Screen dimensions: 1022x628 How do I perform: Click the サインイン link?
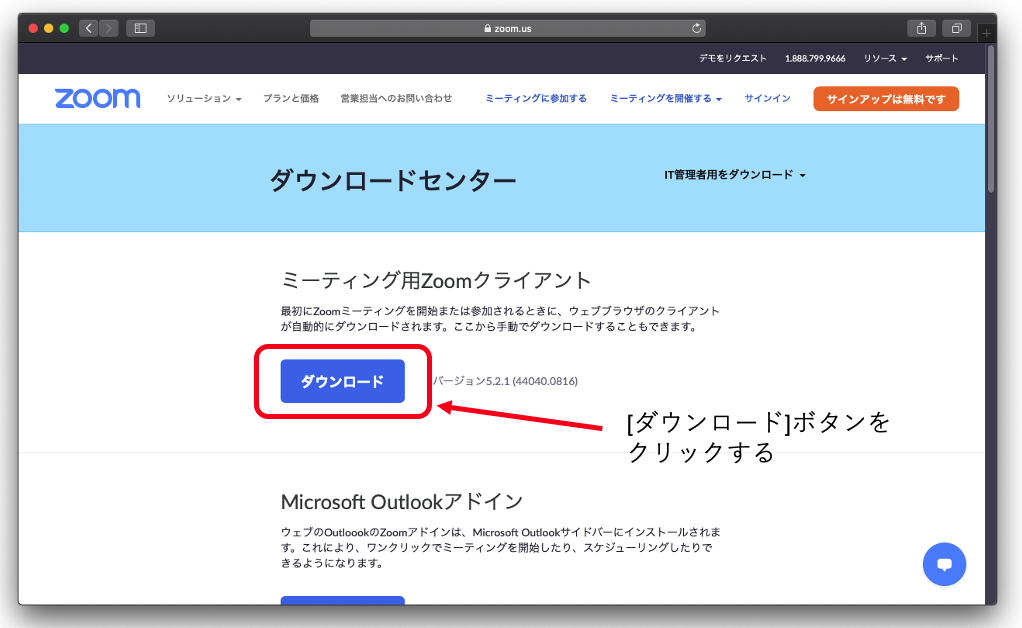(767, 98)
